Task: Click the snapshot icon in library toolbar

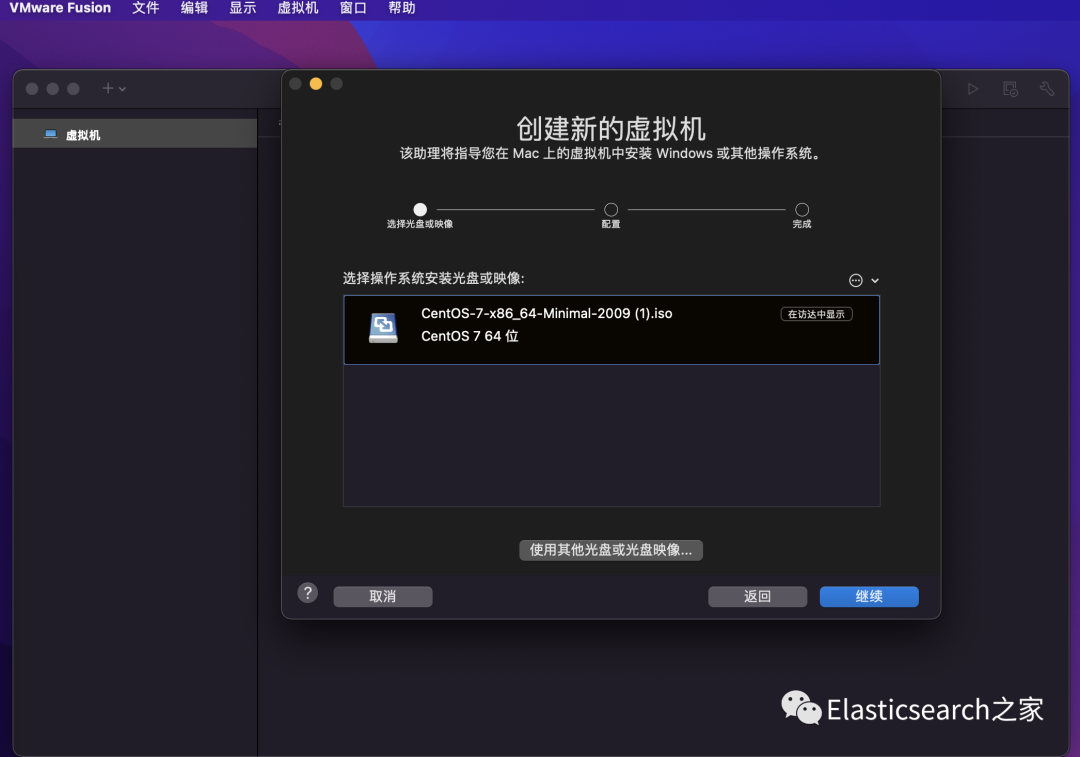Action: pyautogui.click(x=1010, y=89)
